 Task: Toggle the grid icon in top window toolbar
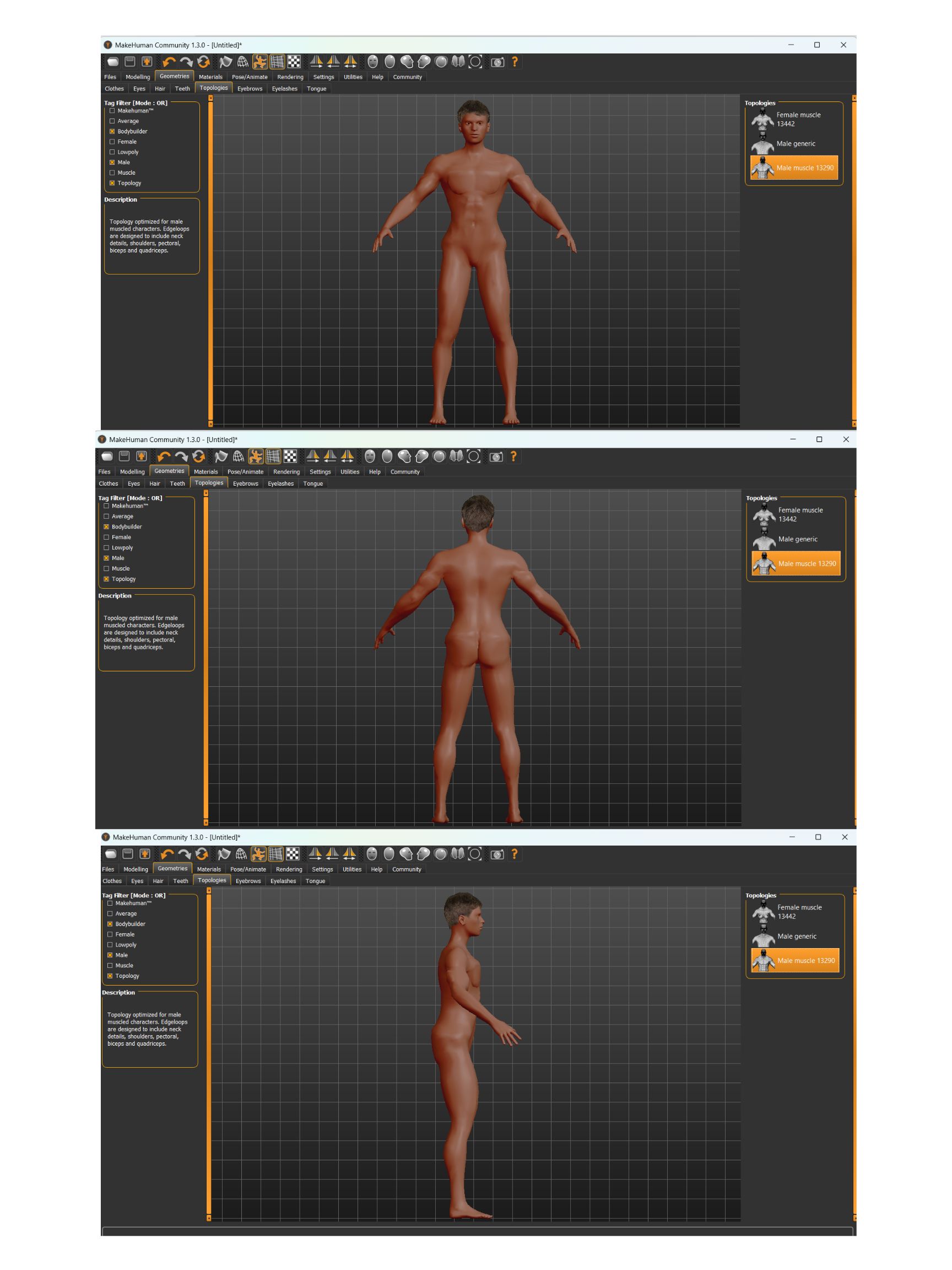(277, 62)
